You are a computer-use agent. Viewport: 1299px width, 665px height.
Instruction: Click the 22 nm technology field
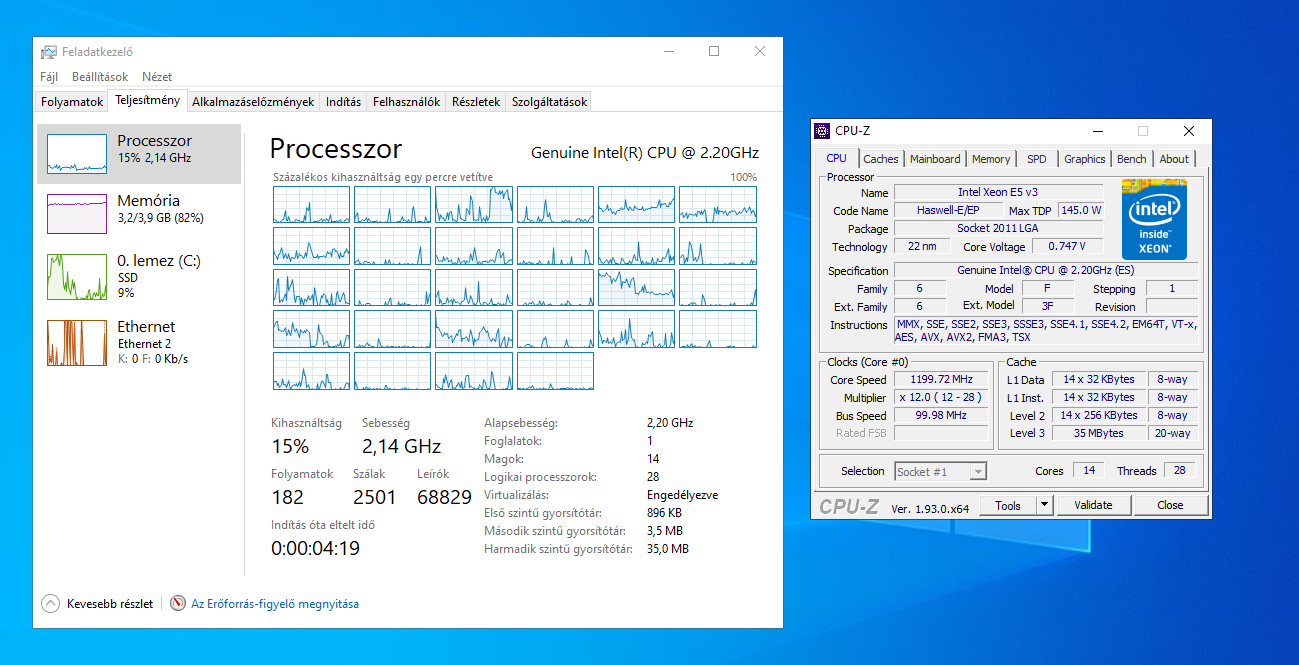(922, 246)
